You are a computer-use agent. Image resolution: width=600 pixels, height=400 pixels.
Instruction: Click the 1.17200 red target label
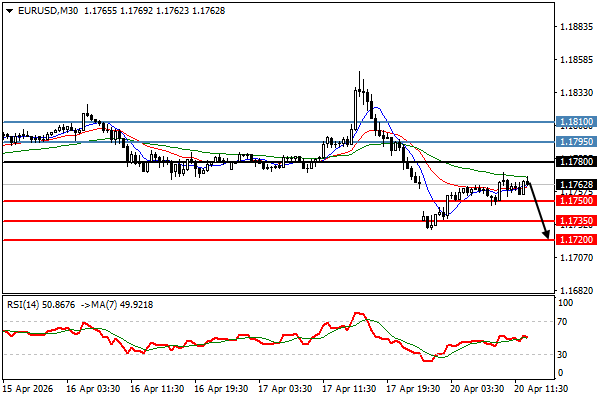point(575,240)
